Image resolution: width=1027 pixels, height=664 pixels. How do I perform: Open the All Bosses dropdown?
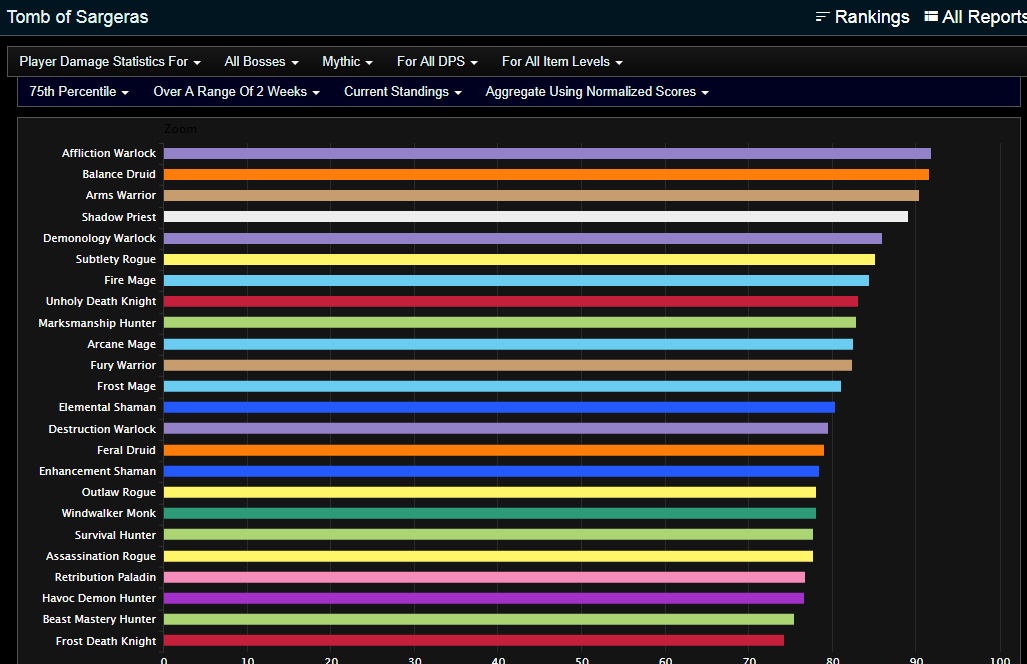click(x=260, y=61)
